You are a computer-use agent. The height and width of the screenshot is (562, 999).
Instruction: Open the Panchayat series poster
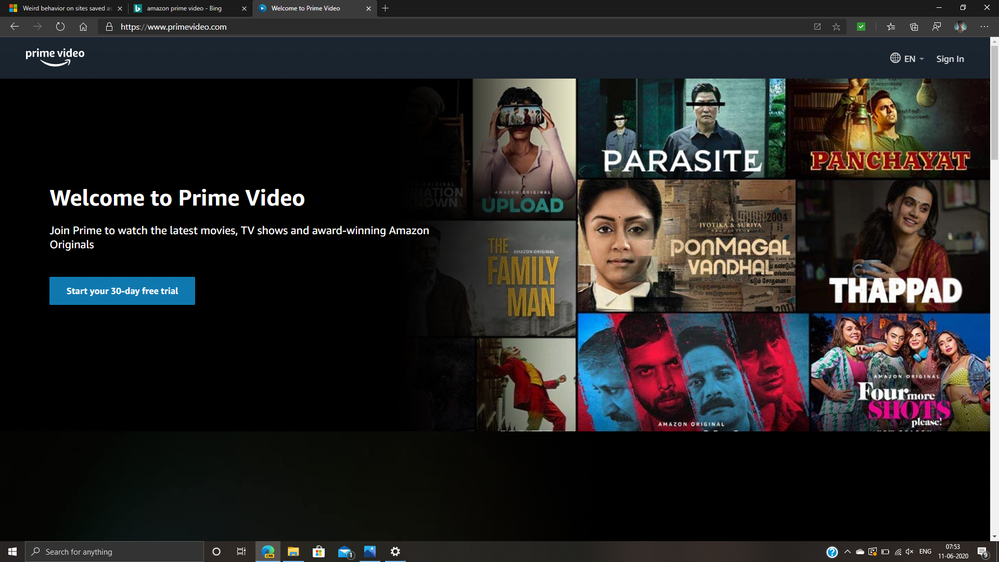pyautogui.click(x=888, y=128)
